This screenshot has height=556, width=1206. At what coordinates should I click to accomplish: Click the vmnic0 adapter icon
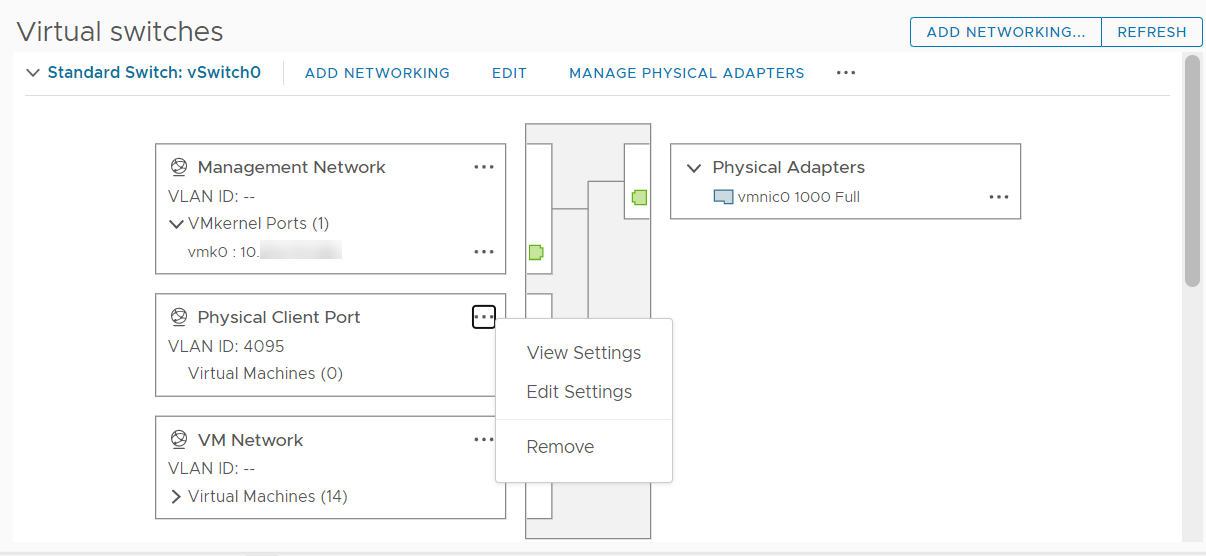[723, 197]
